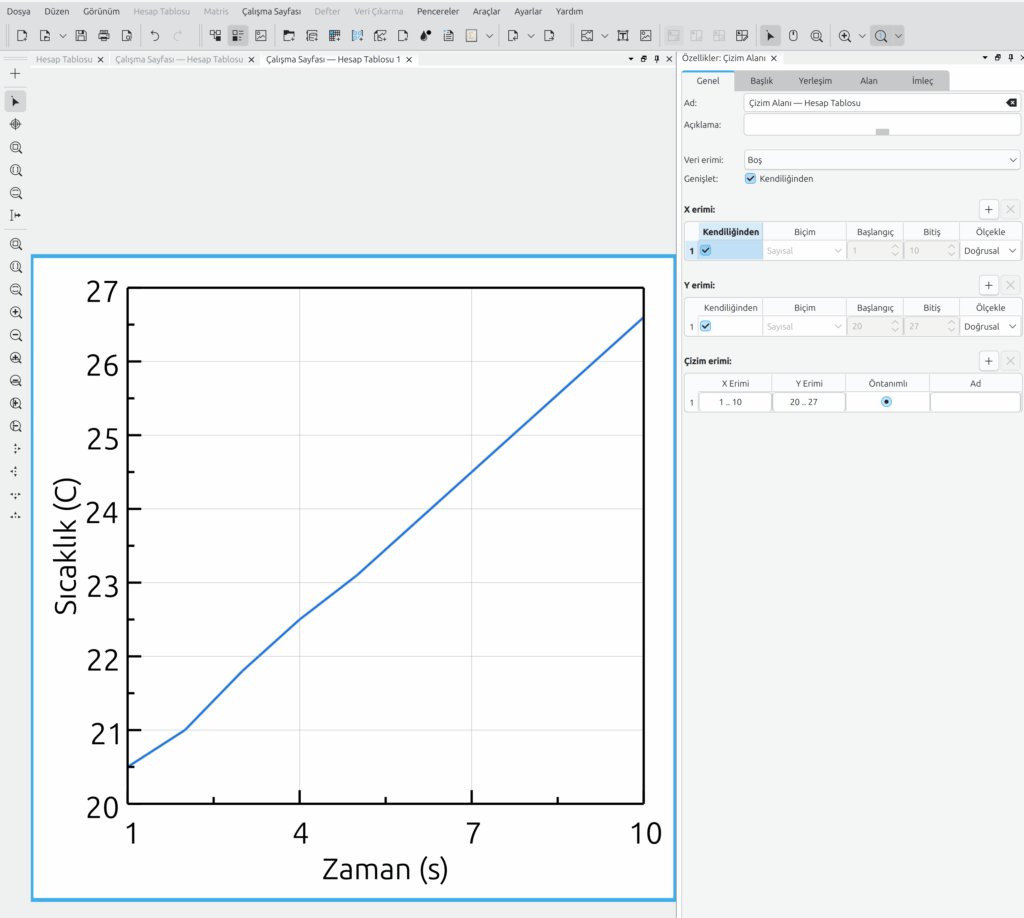Add a text label with T icon
This screenshot has height=918, width=1024.
click(623, 36)
